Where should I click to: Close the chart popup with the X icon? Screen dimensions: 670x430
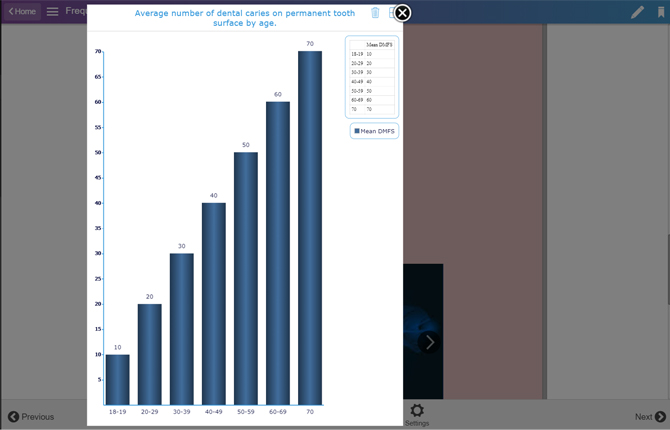(402, 13)
